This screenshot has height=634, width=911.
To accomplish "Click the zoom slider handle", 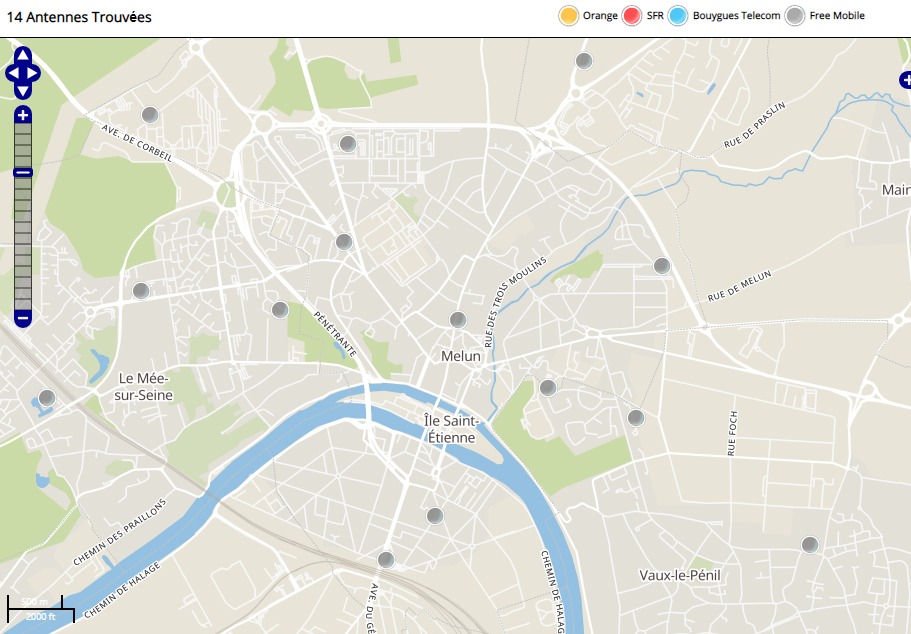I will click(23, 173).
